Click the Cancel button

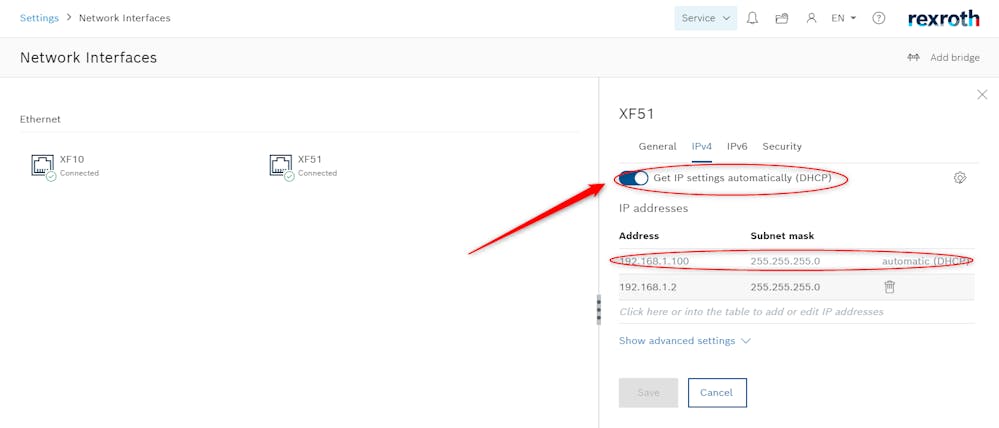pos(717,393)
